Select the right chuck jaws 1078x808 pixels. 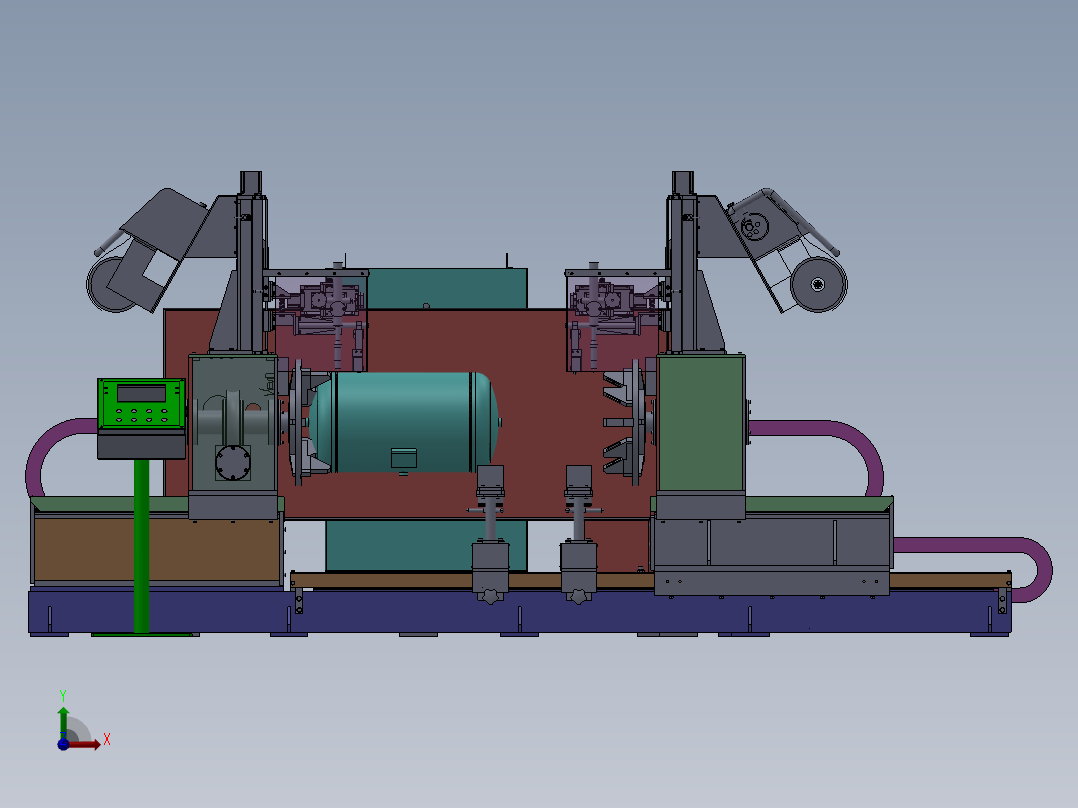click(x=626, y=422)
